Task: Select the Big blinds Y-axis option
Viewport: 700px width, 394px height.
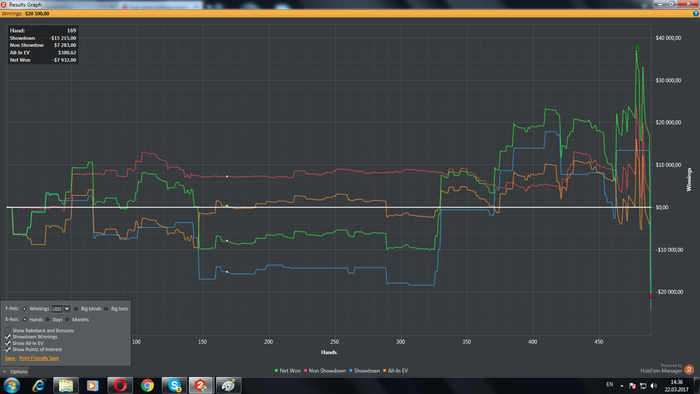Action: (x=76, y=309)
